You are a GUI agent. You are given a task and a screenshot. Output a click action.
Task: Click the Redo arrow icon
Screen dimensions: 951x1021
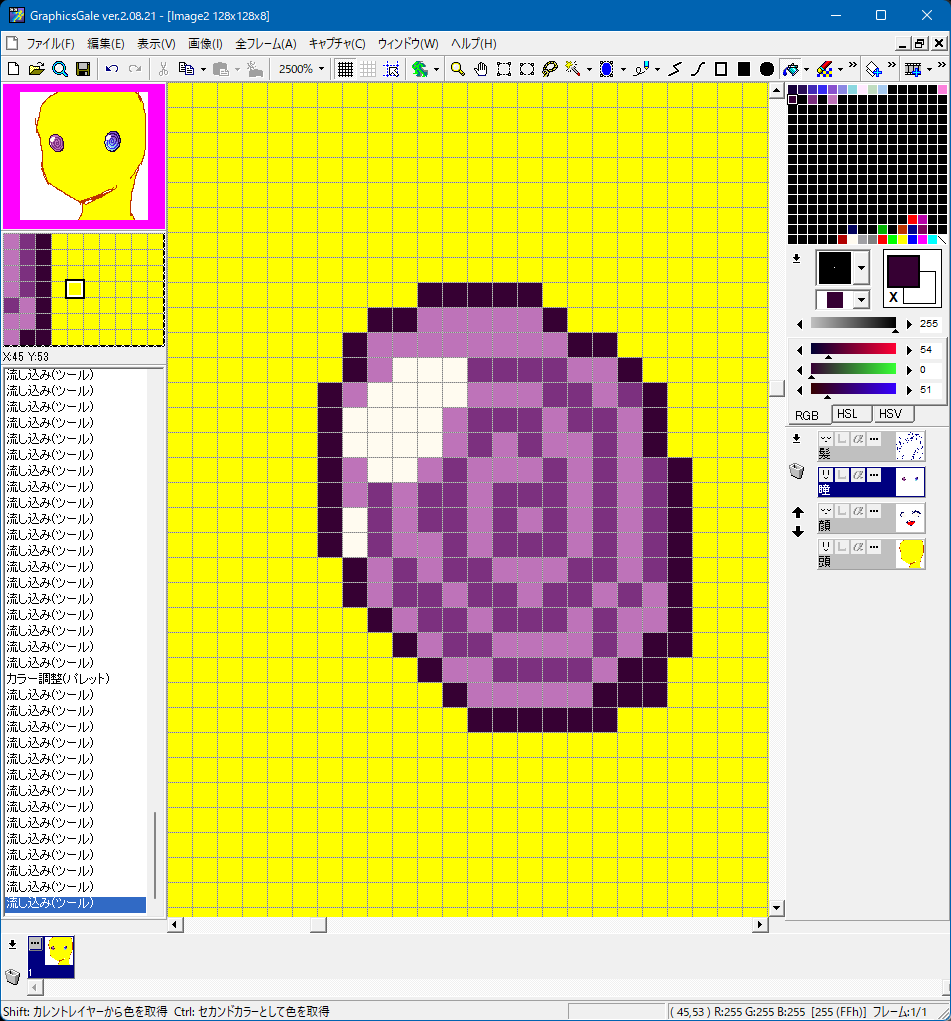[135, 69]
